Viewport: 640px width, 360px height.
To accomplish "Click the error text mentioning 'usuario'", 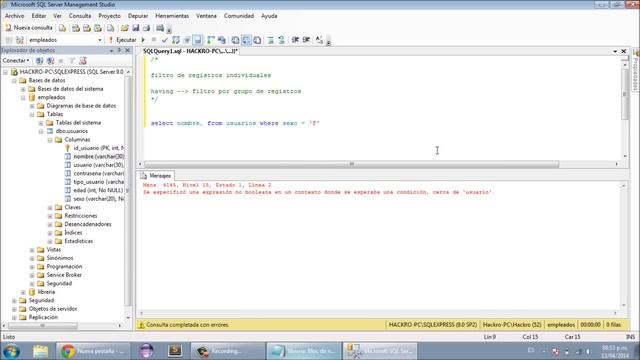I will pyautogui.click(x=318, y=192).
